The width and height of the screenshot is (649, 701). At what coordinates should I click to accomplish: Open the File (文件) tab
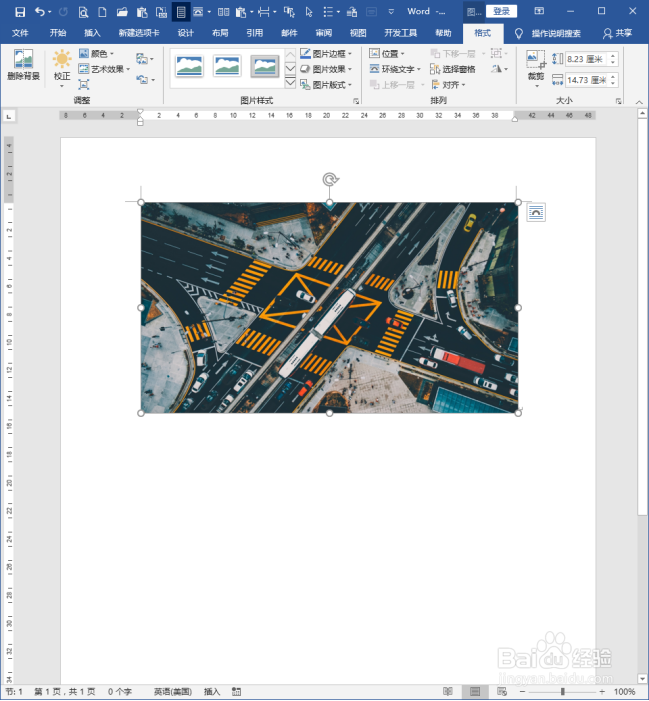pyautogui.click(x=20, y=33)
